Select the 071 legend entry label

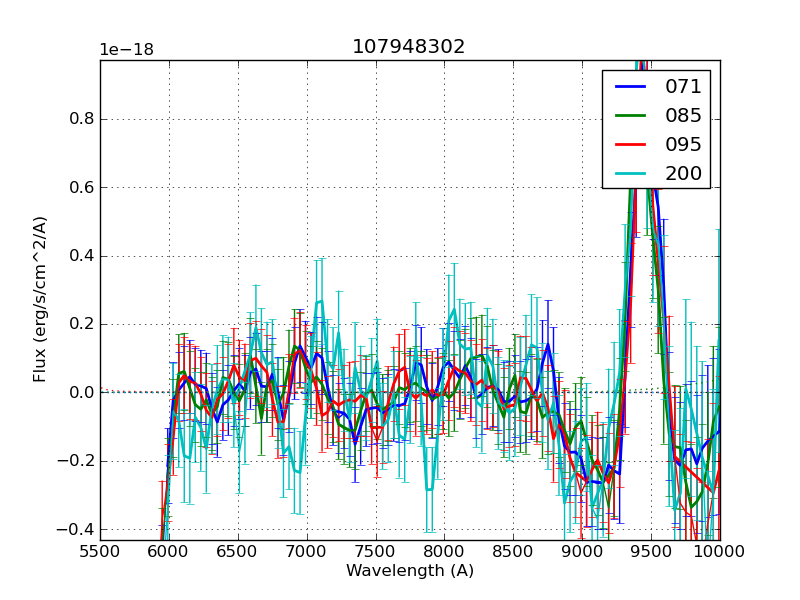(x=683, y=87)
